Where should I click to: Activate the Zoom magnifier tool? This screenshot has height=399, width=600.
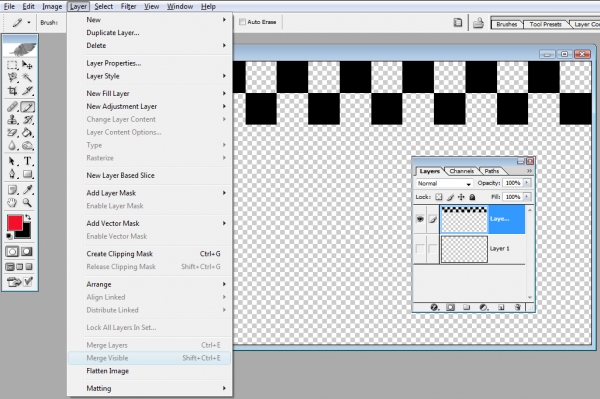[27, 203]
